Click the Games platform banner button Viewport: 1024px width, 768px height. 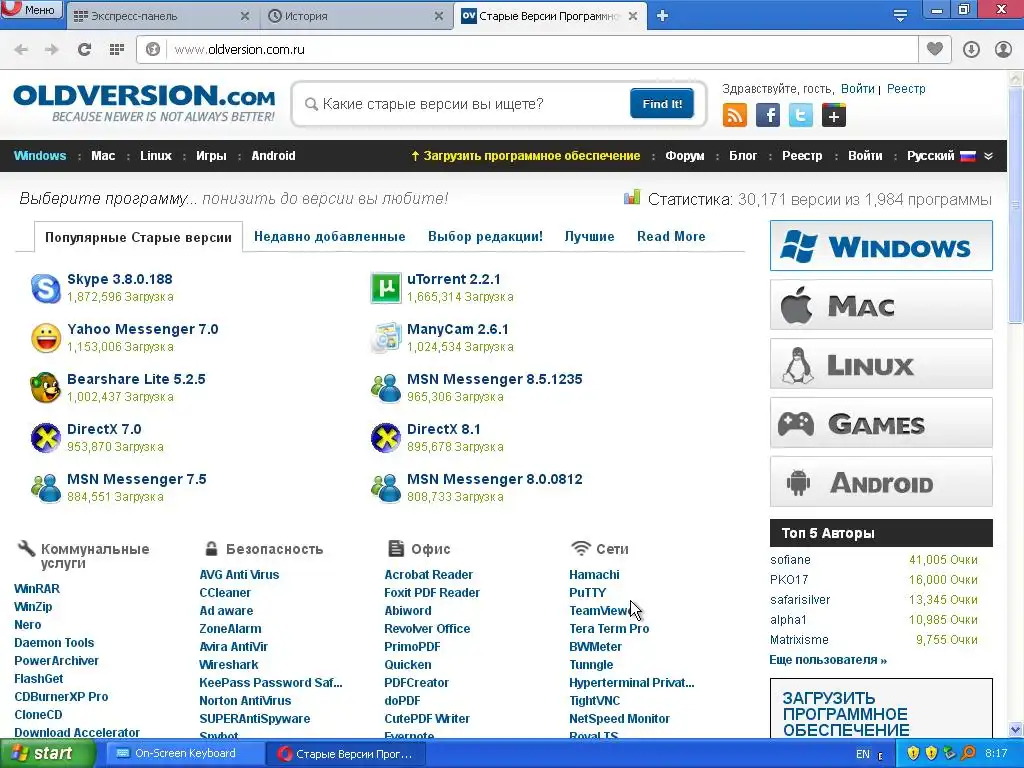point(881,423)
